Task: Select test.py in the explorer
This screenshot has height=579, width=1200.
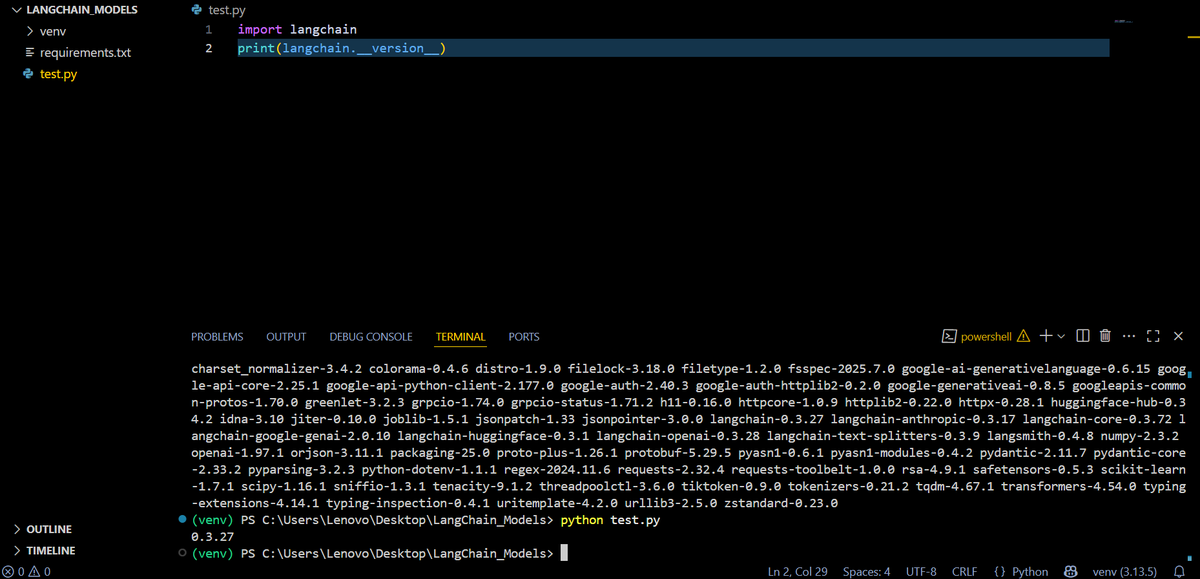Action: [x=58, y=74]
